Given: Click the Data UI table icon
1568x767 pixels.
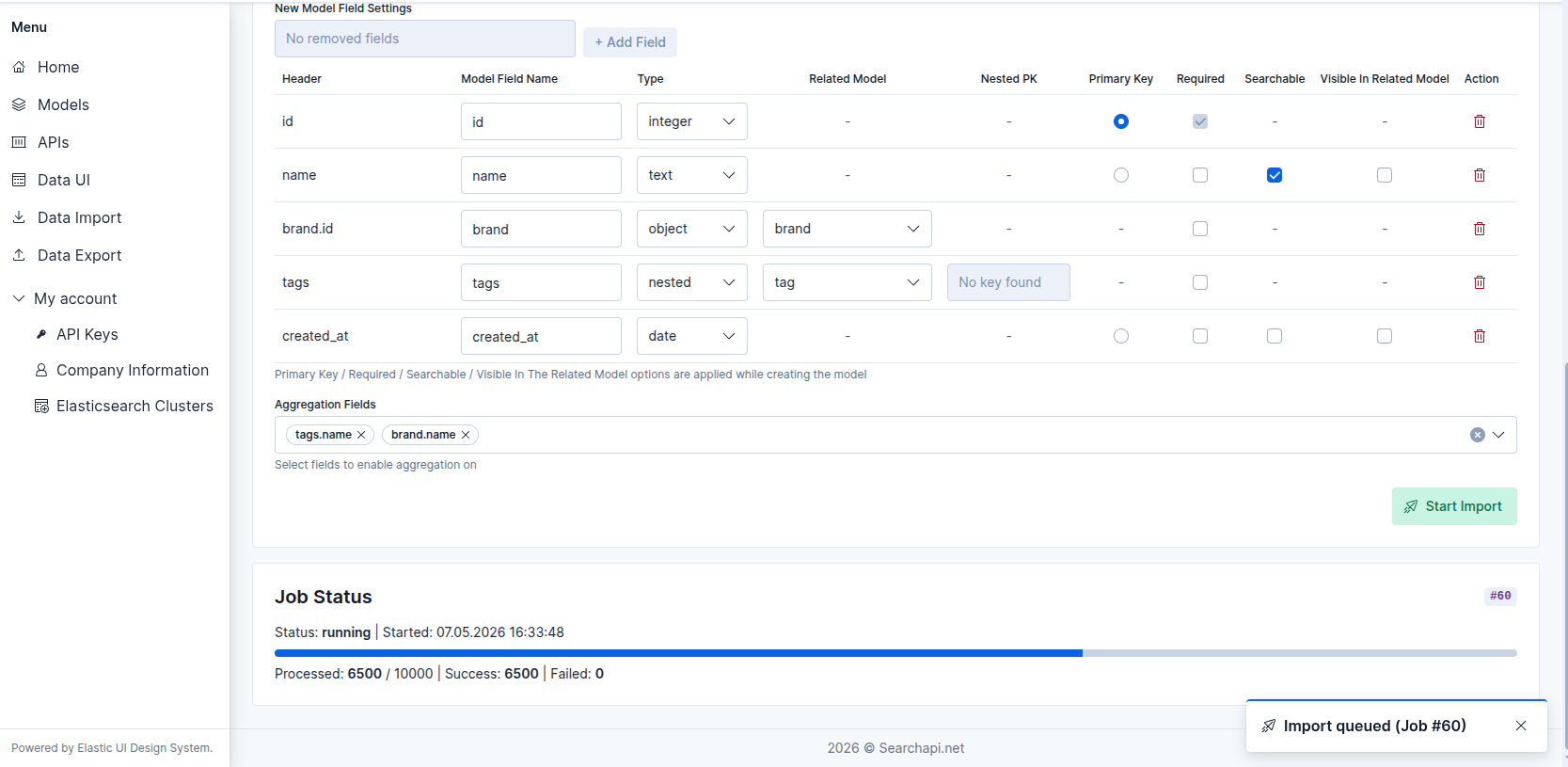Looking at the screenshot, I should click(x=19, y=180).
